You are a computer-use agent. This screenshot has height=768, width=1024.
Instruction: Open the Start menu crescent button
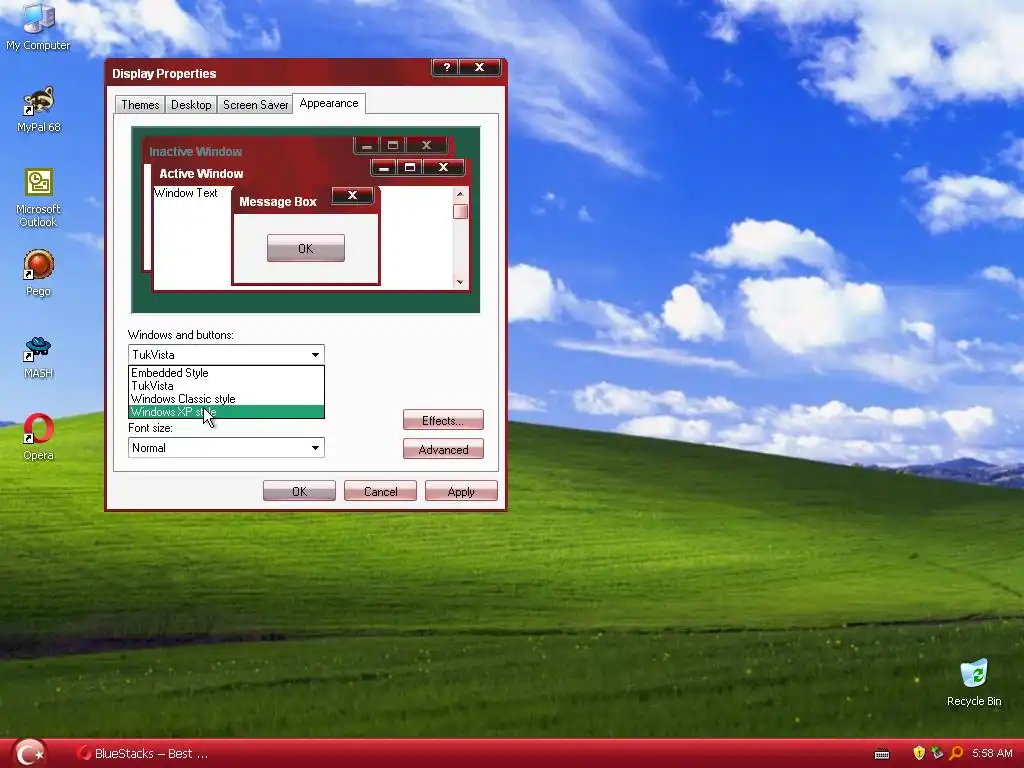tap(29, 753)
